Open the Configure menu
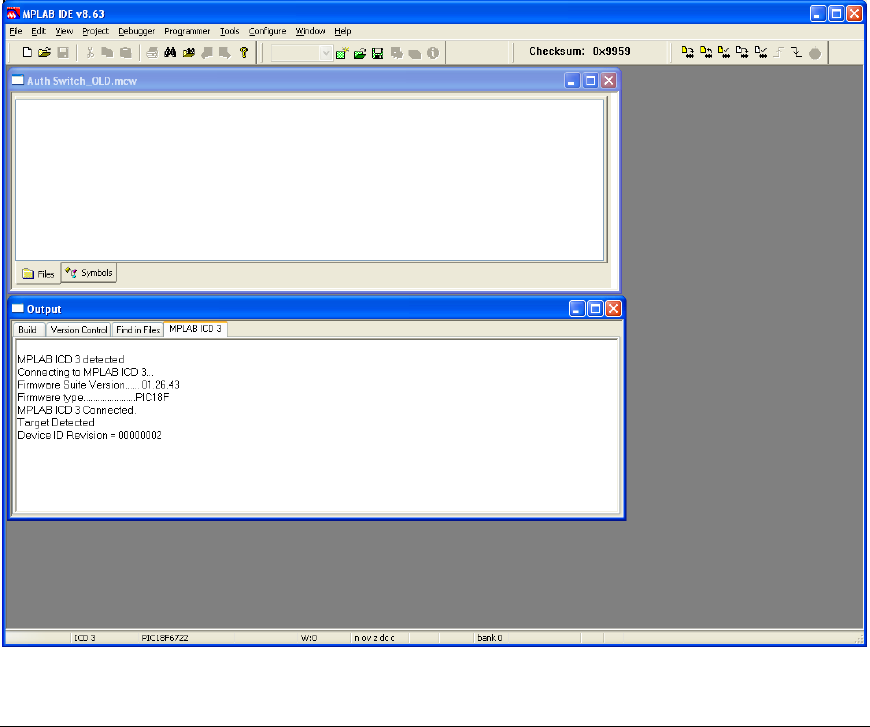Viewport: 870px width, 727px height. point(267,31)
